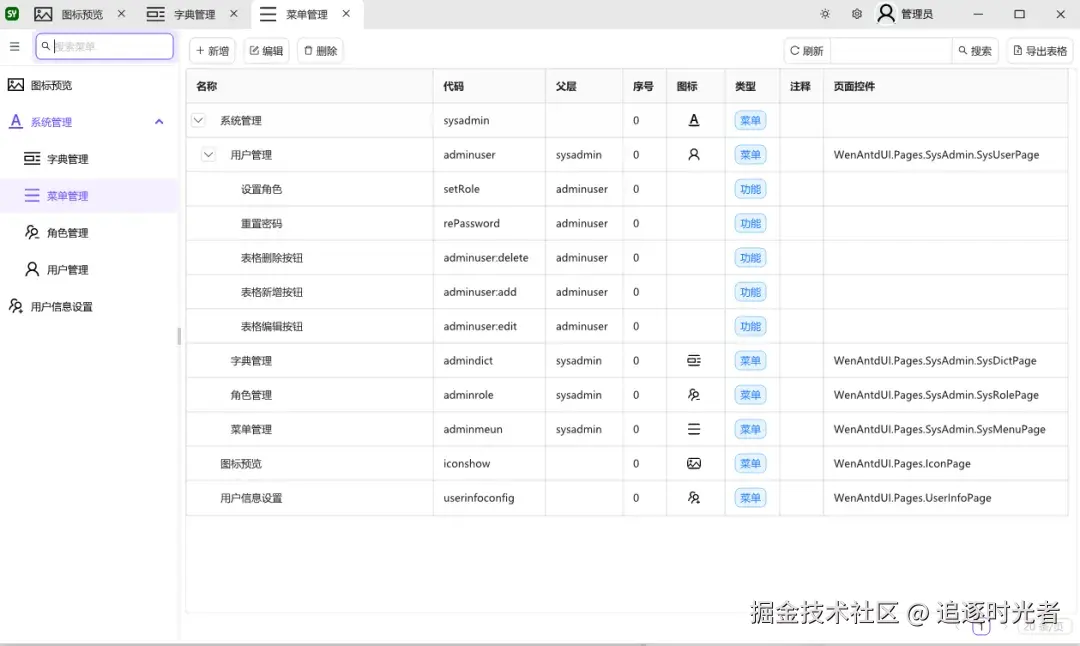Open 角色管理 in the sidebar

click(x=90, y=233)
